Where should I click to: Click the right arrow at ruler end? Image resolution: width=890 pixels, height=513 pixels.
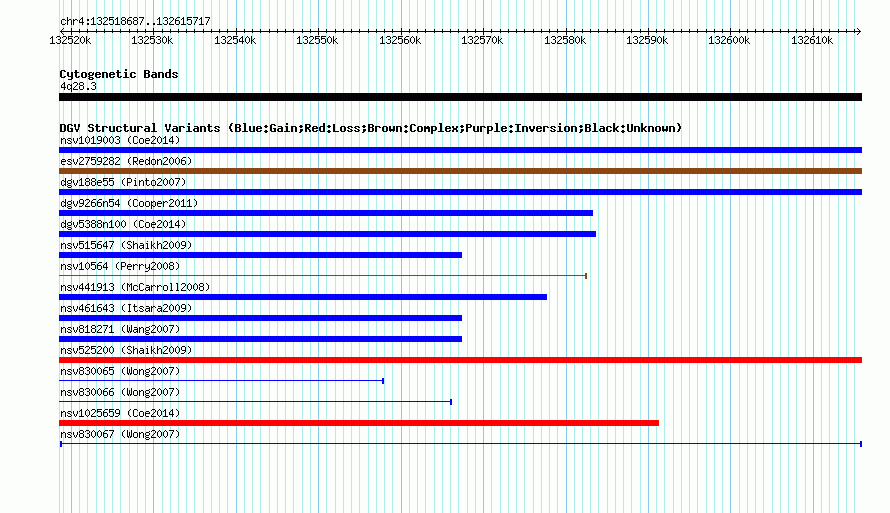tap(859, 31)
